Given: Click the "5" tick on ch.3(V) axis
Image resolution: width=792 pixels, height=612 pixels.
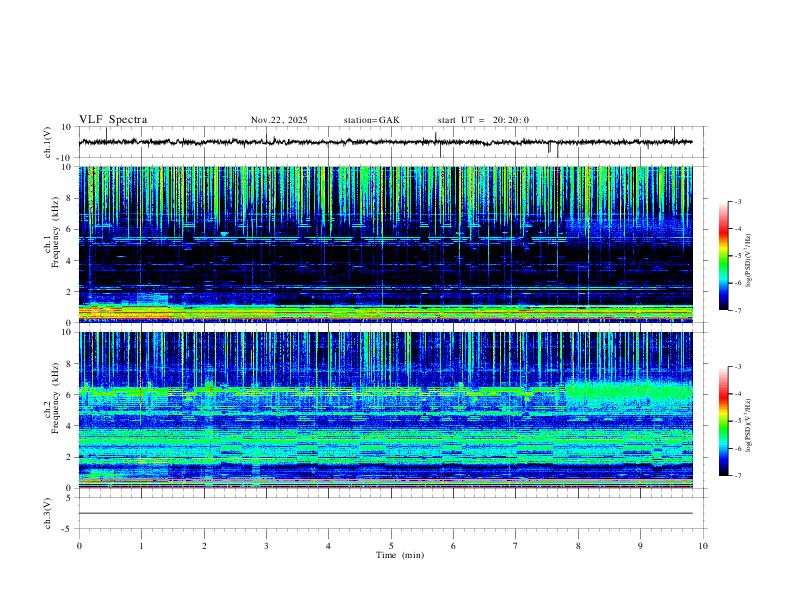Looking at the screenshot, I should click(70, 497).
